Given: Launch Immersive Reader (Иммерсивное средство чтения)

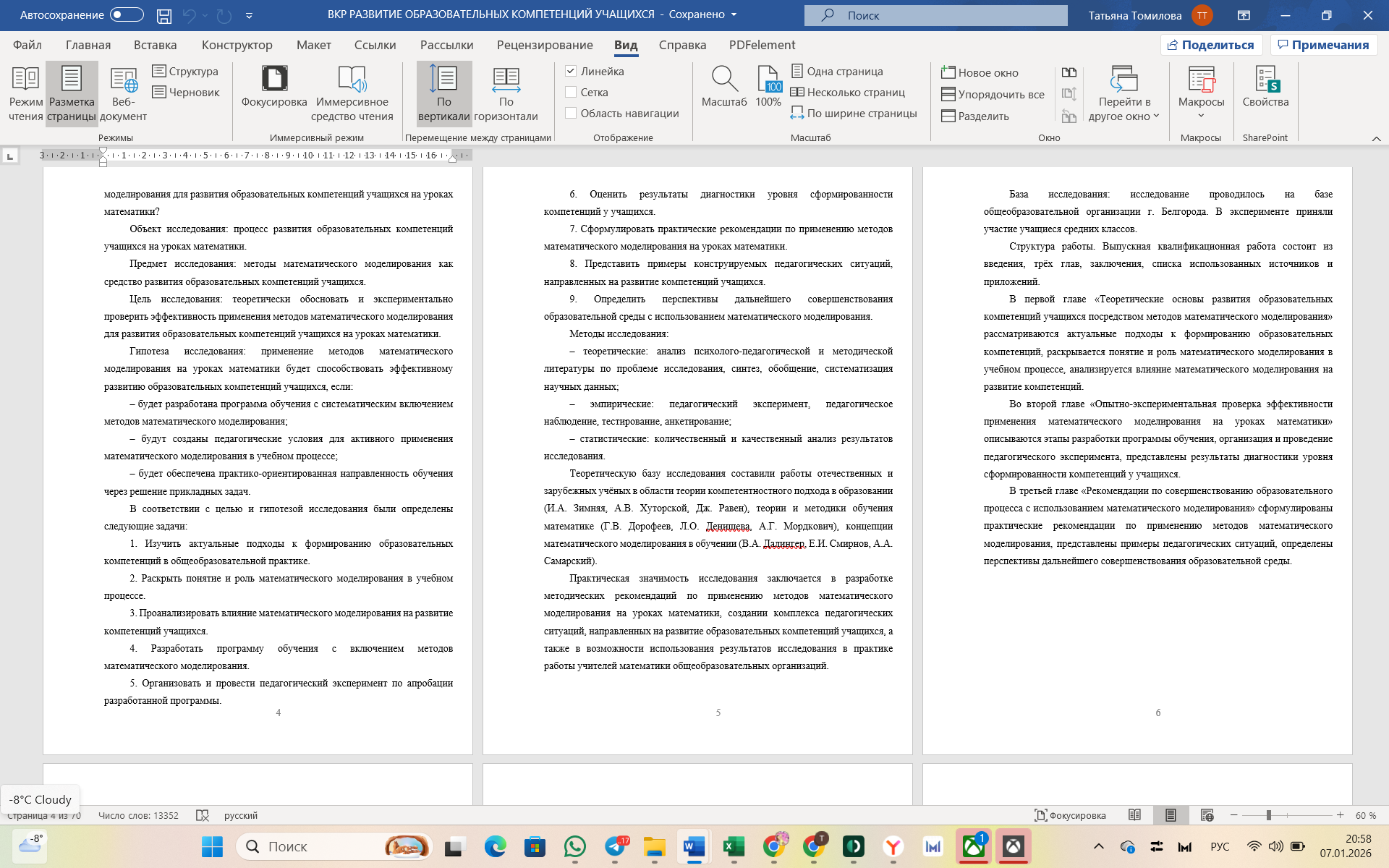Looking at the screenshot, I should (352, 79).
